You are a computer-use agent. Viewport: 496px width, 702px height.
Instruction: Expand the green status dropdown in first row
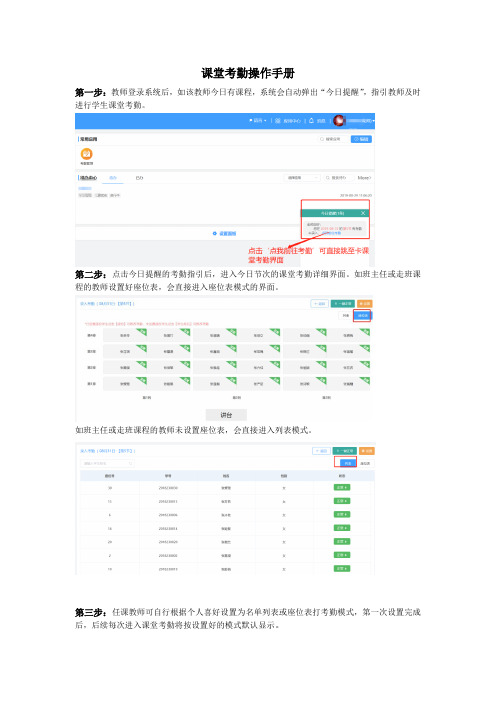point(342,487)
